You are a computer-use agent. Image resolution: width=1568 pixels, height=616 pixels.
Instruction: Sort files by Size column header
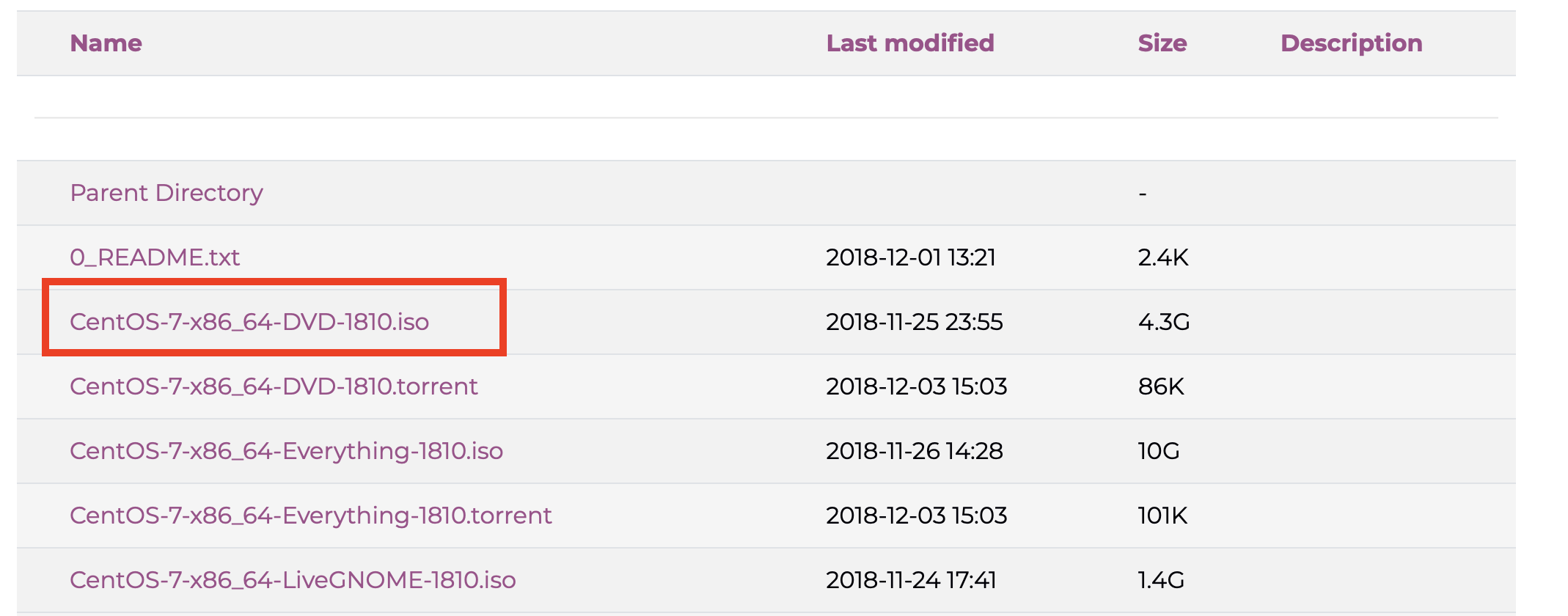[1162, 43]
